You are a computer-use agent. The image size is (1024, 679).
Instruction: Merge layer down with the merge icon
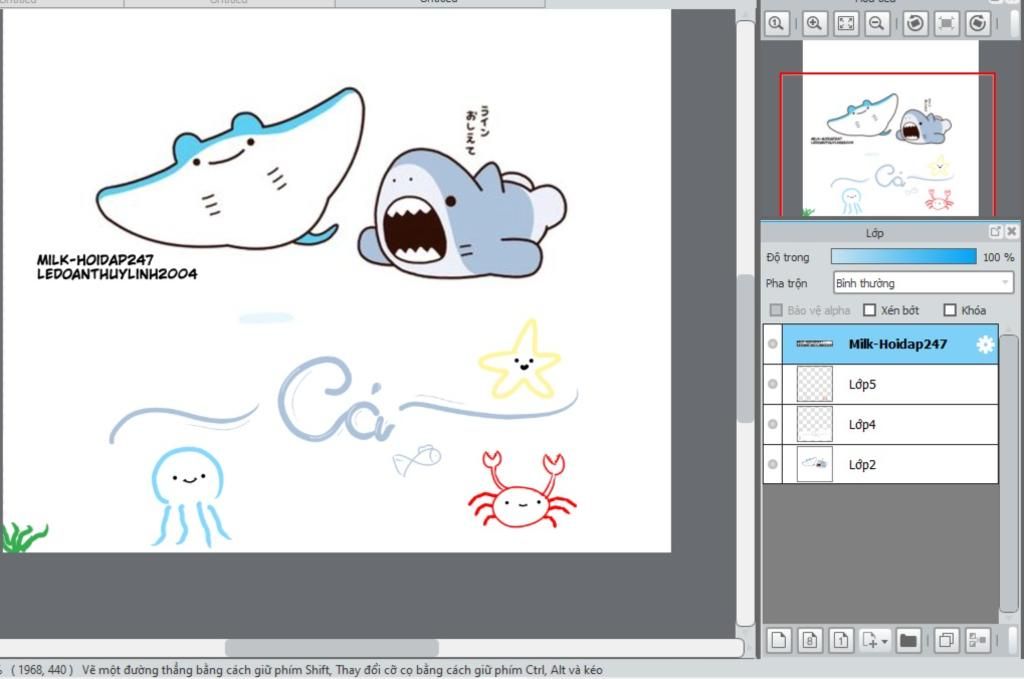(978, 640)
